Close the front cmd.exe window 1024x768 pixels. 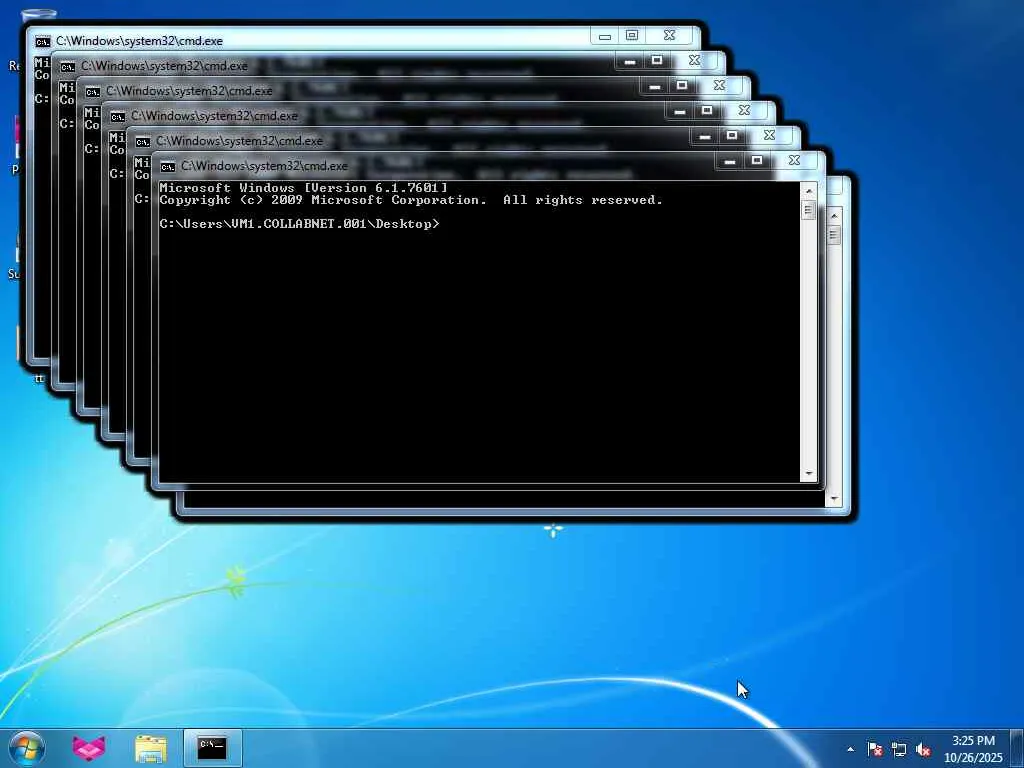click(794, 161)
